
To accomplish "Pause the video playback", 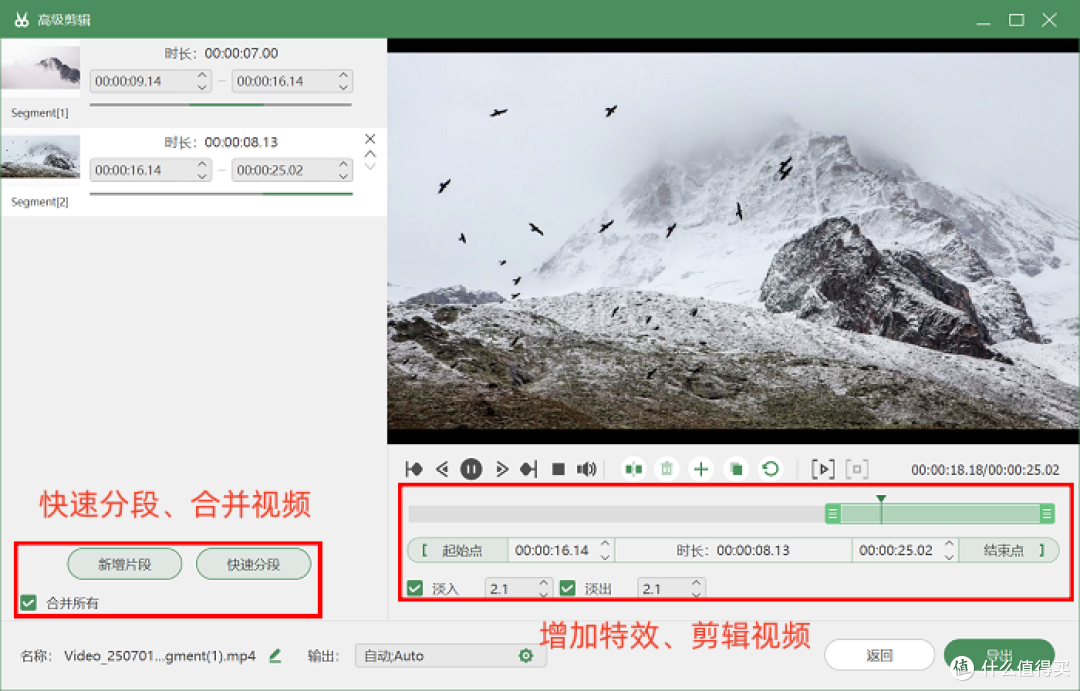I will [471, 469].
